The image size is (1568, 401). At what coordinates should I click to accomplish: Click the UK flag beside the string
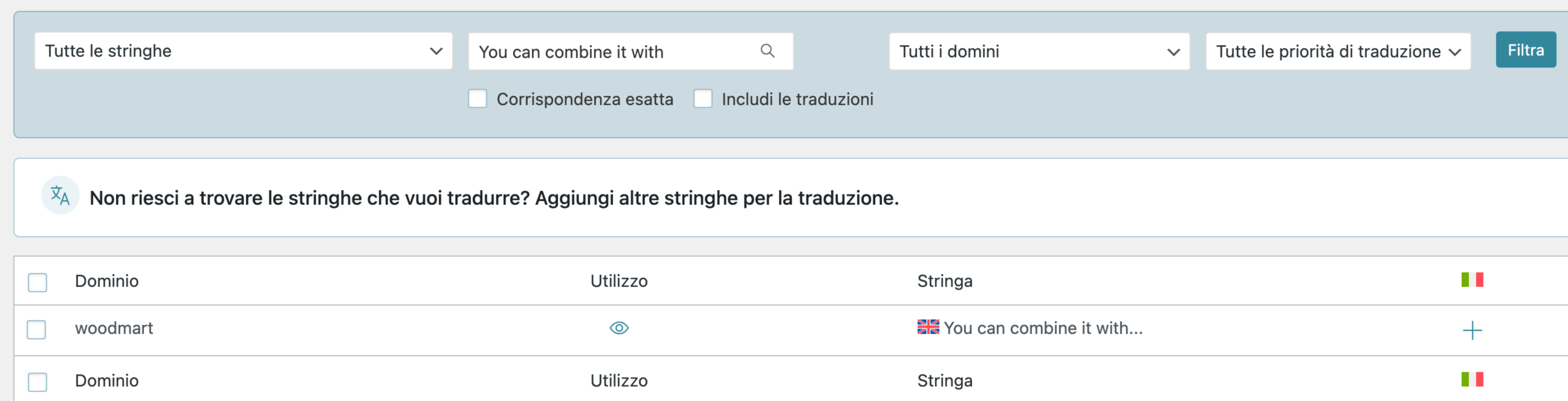928,327
